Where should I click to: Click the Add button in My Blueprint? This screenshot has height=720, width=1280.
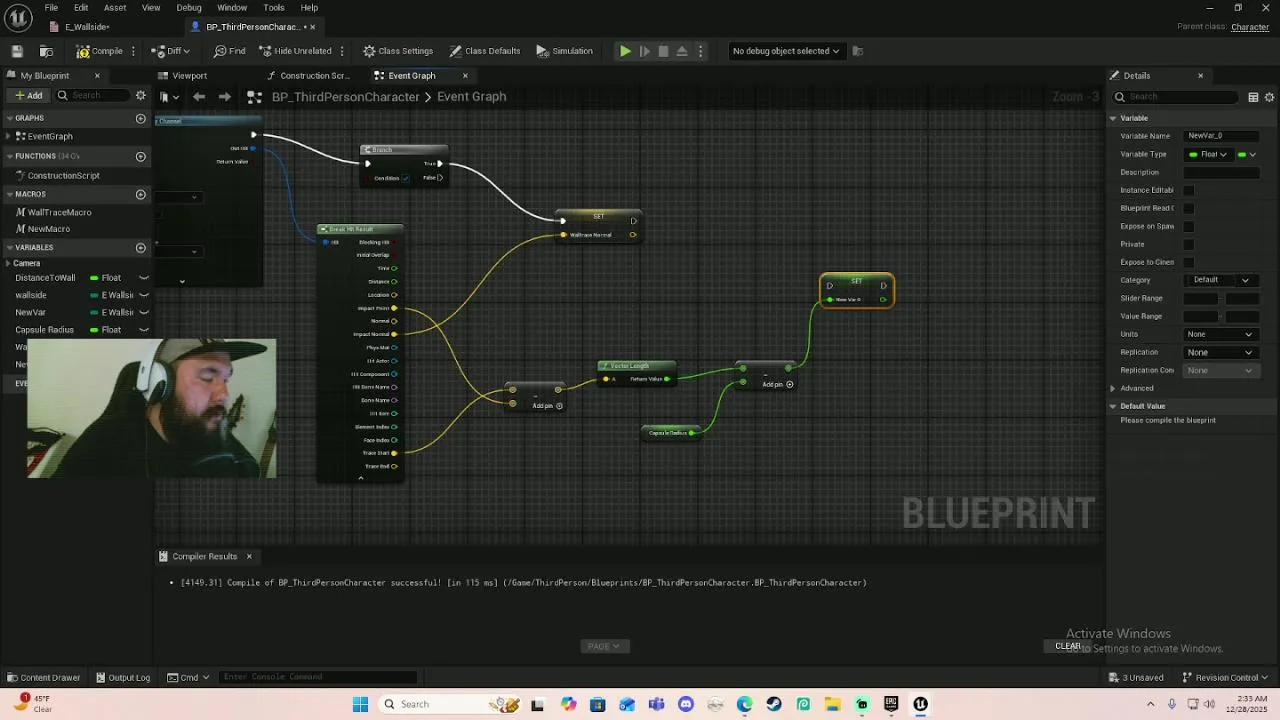tap(28, 96)
